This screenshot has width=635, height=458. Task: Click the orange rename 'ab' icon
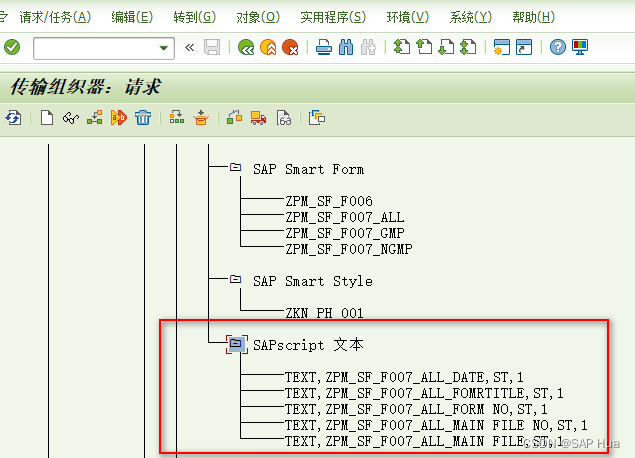pyautogui.click(x=119, y=118)
